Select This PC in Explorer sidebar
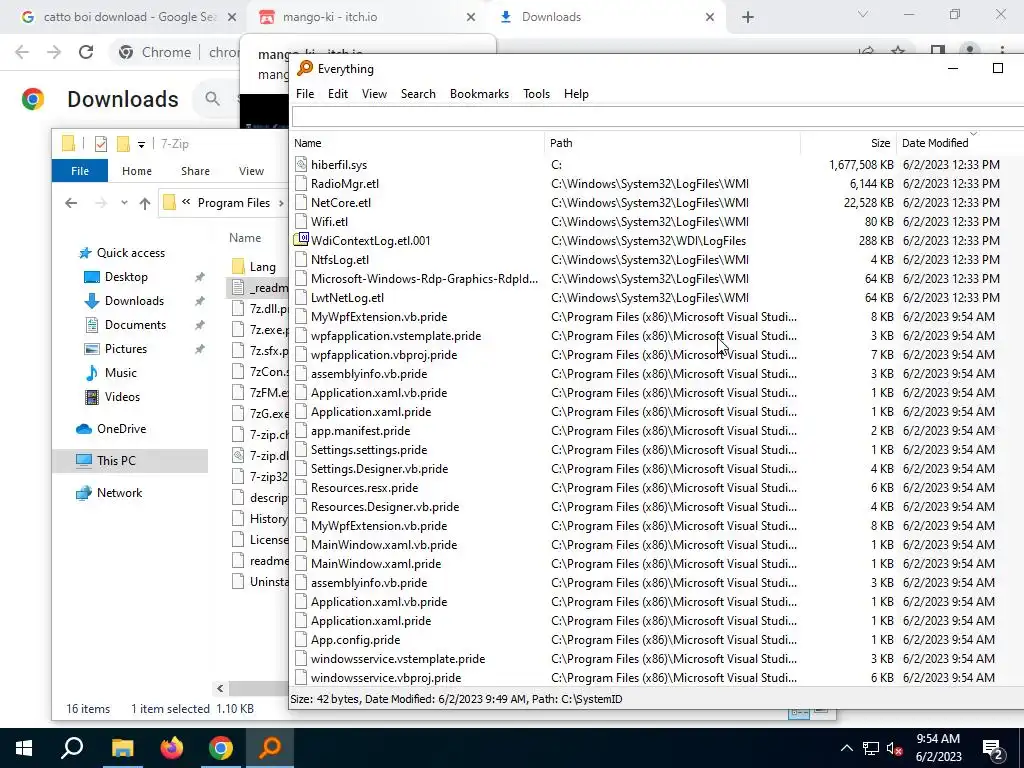 131,461
